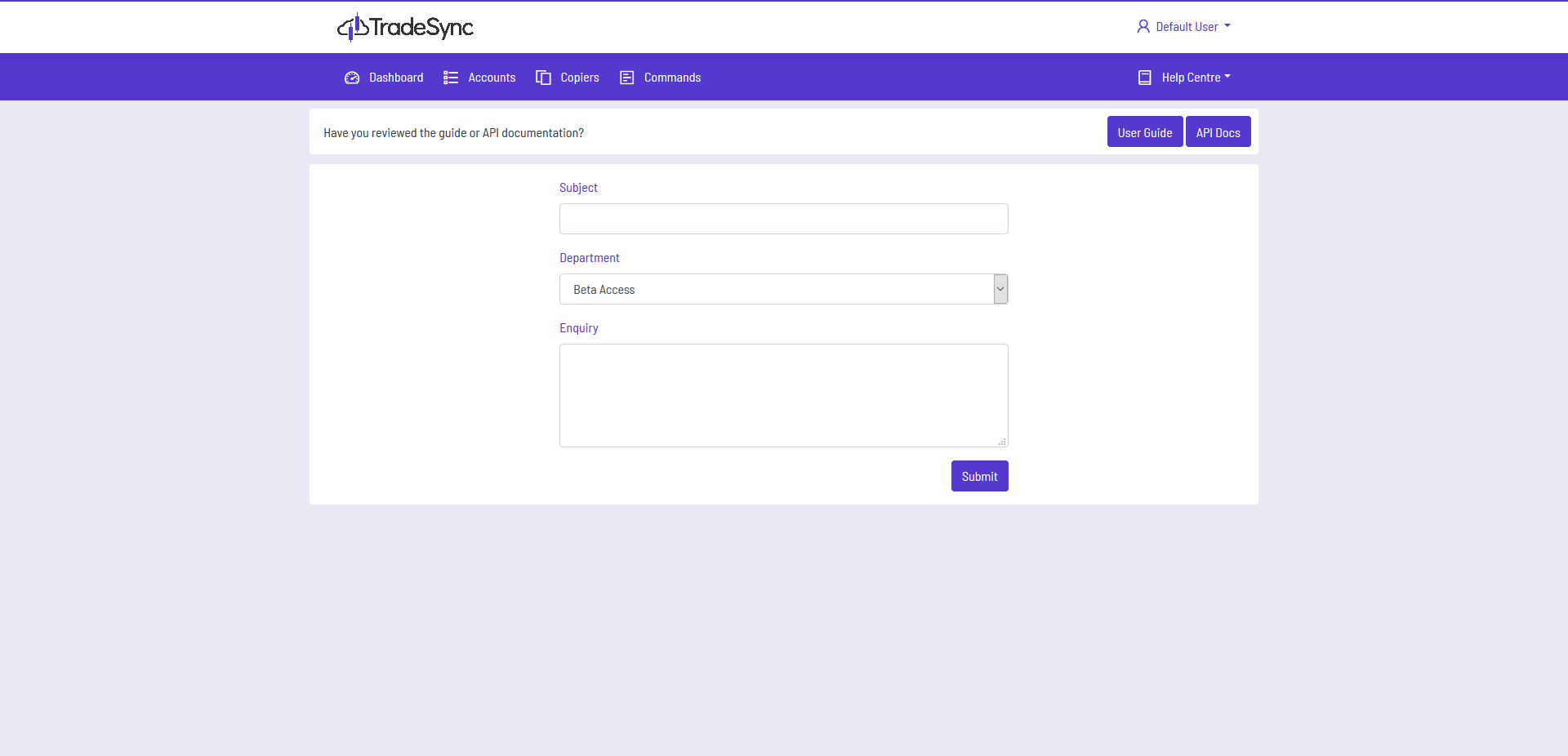Open the API Docs button
The height and width of the screenshot is (756, 1568).
pyautogui.click(x=1218, y=132)
